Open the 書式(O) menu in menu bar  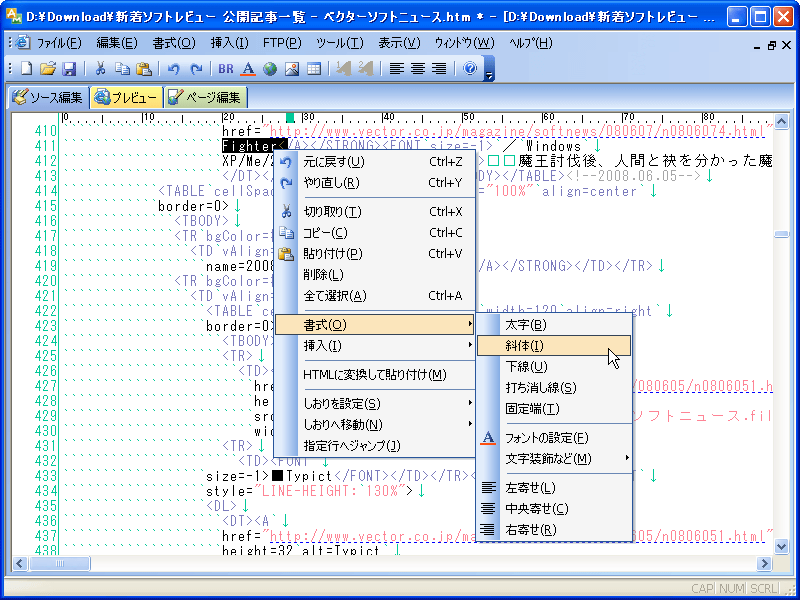174,43
